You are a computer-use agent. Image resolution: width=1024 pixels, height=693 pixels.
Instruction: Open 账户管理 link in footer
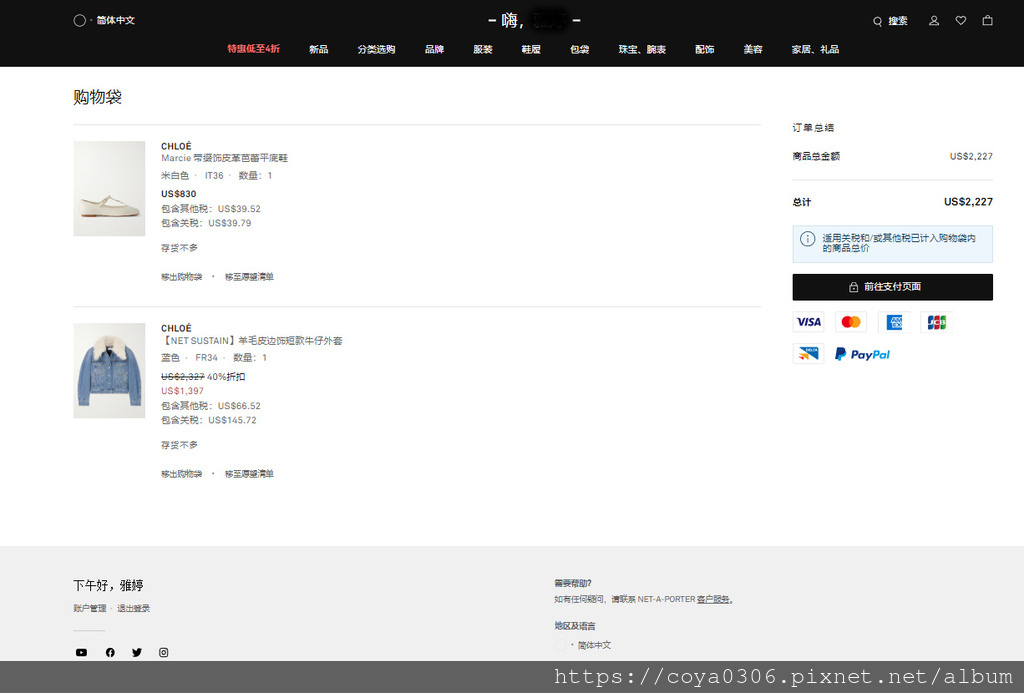pyautogui.click(x=89, y=608)
